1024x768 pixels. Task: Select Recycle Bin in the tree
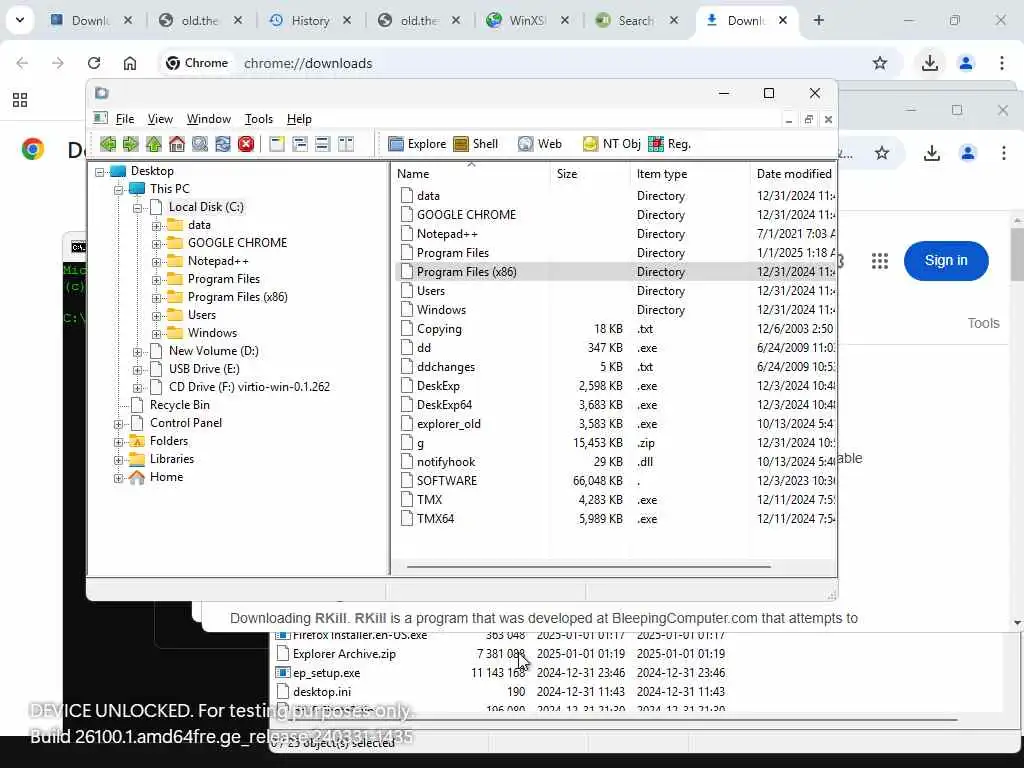coord(180,405)
